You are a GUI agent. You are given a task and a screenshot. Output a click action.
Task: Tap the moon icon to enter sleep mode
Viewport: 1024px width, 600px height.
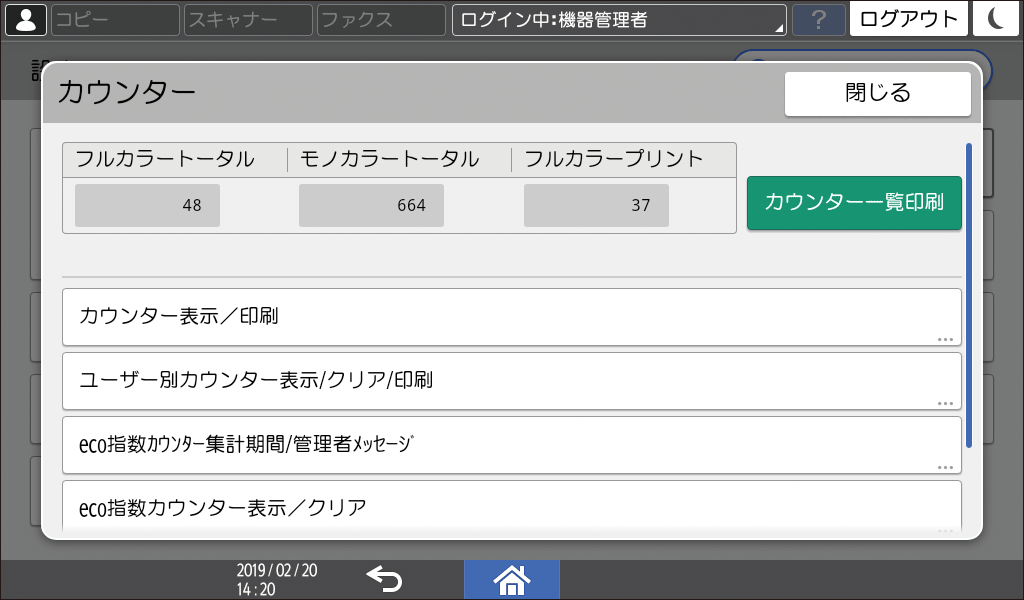996,18
